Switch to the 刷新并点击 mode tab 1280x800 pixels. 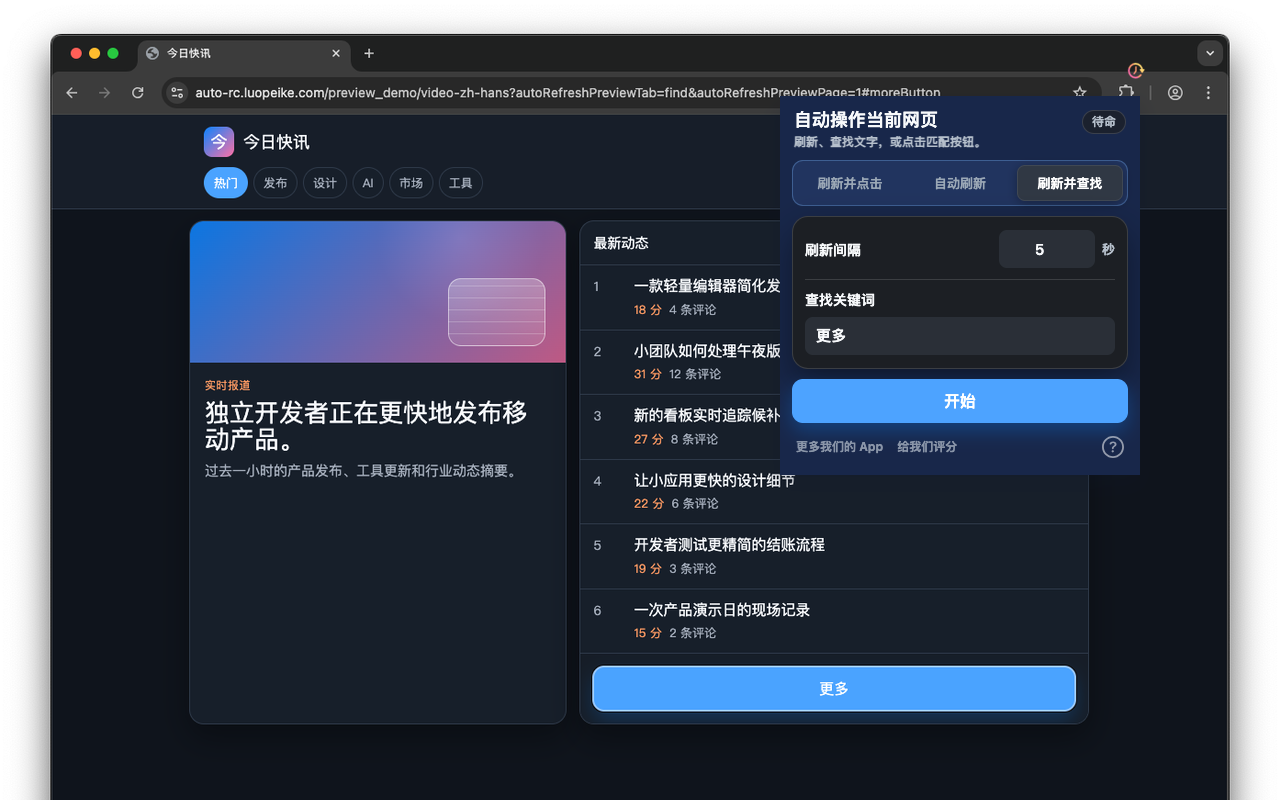[850, 184]
